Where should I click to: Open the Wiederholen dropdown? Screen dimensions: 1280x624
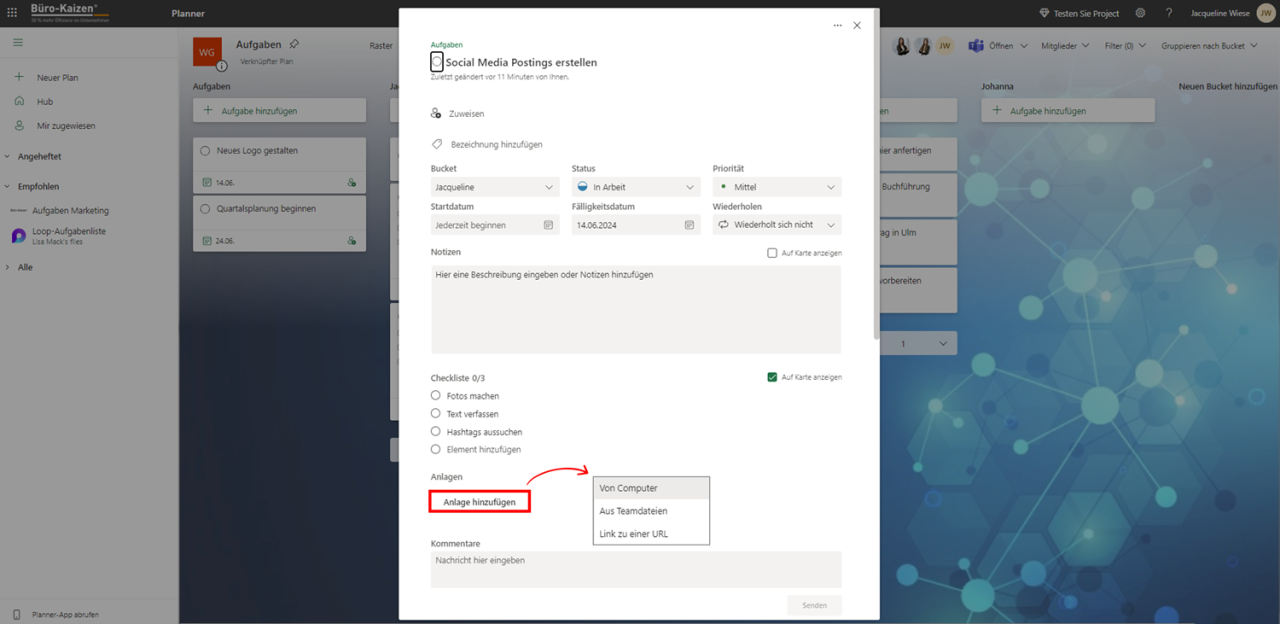776,225
